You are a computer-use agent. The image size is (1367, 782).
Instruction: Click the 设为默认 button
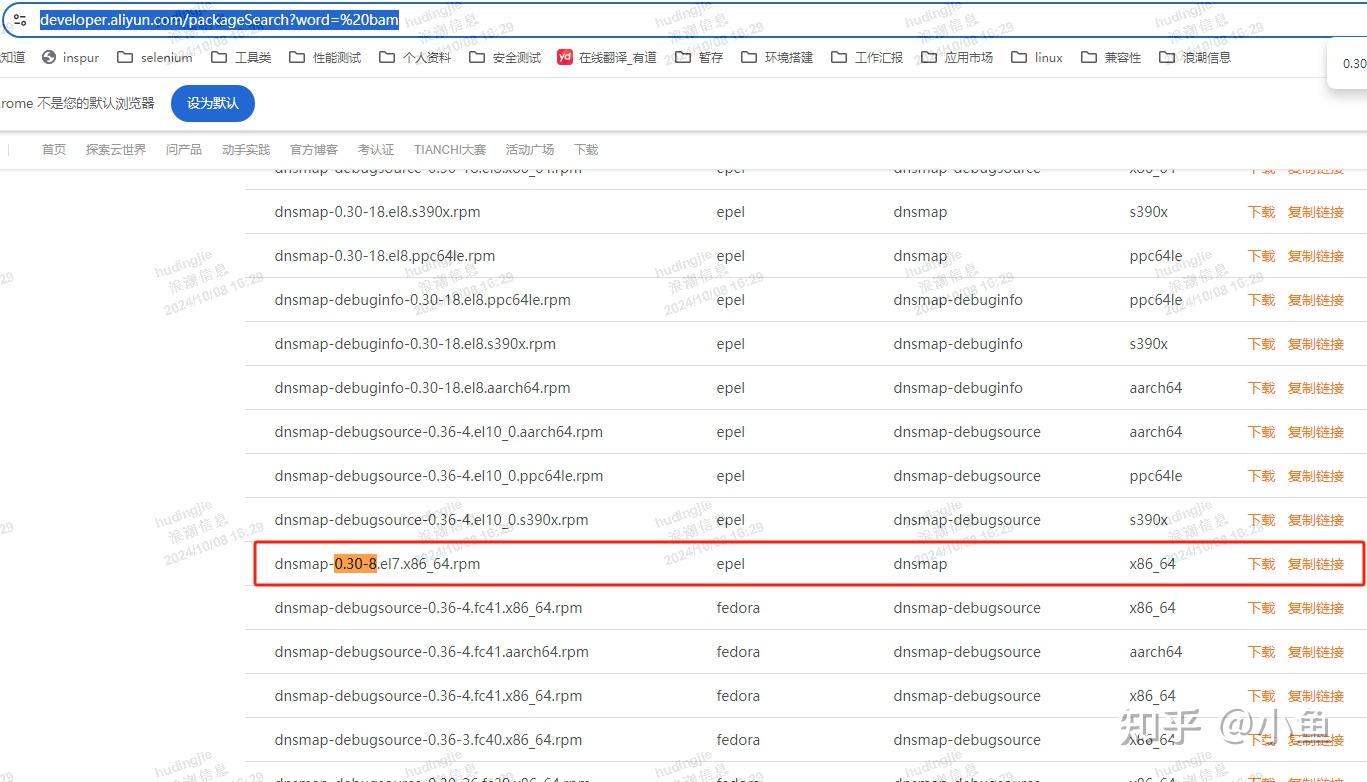[212, 103]
